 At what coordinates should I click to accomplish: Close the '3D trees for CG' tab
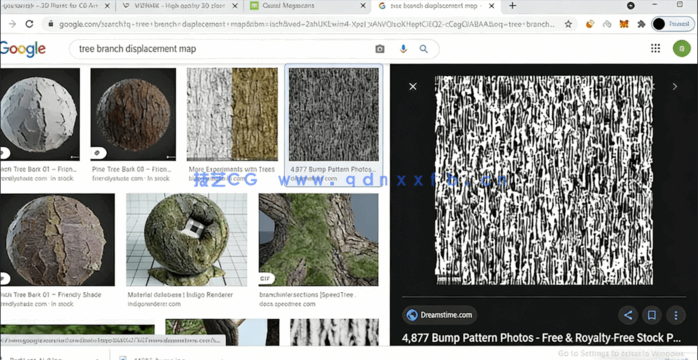(107, 6)
